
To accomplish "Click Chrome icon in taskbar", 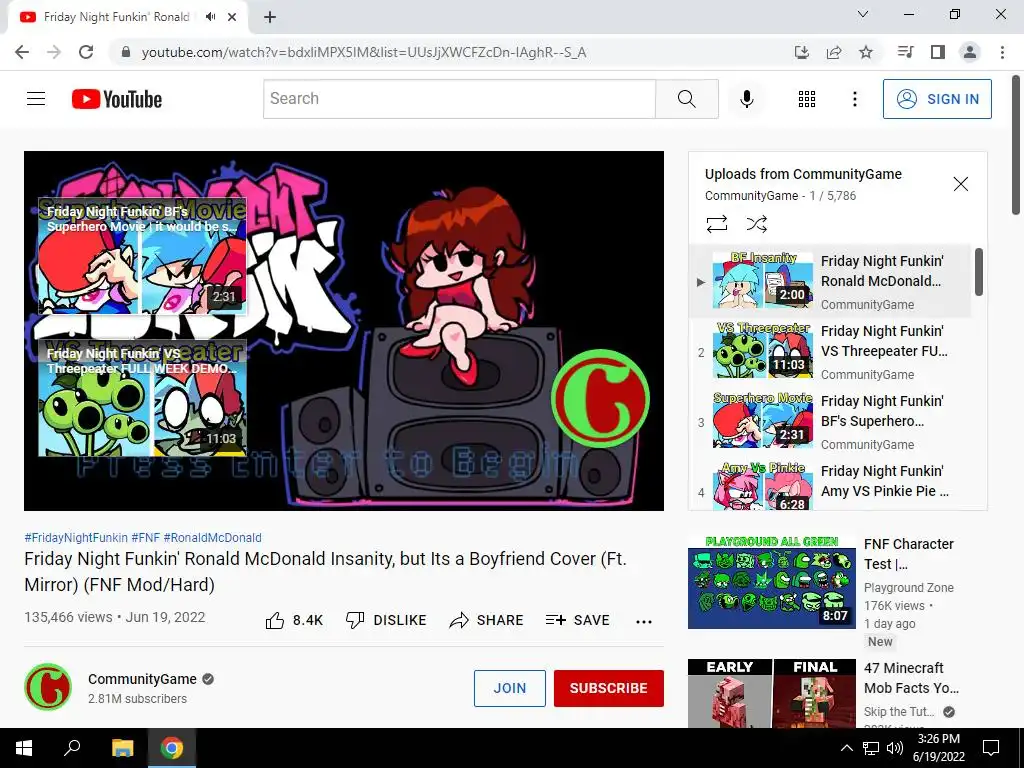I will tap(172, 748).
